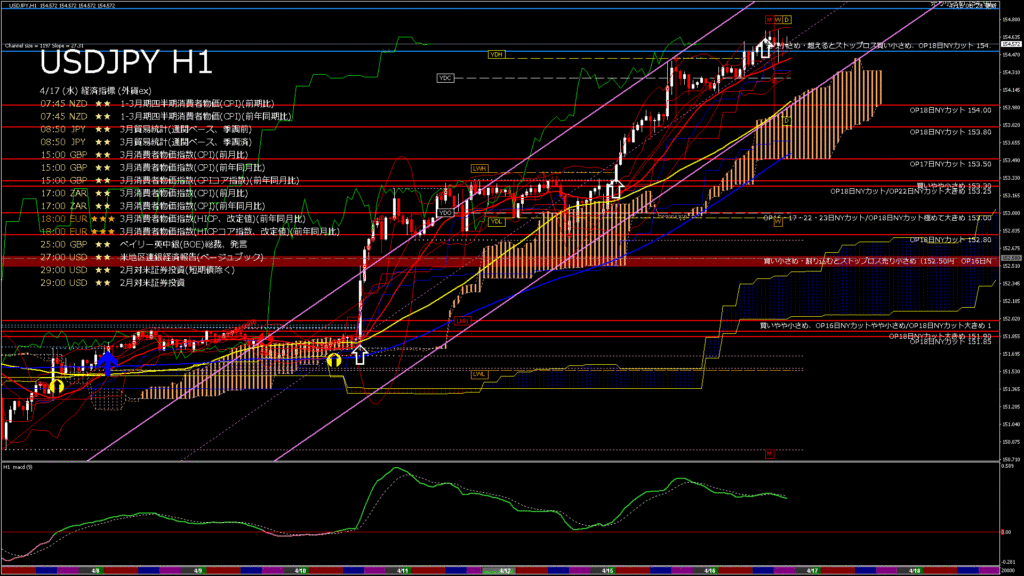Click the white up arrow near 4/11 breakout
Viewport: 1024px width, 576px height.
click(x=359, y=353)
